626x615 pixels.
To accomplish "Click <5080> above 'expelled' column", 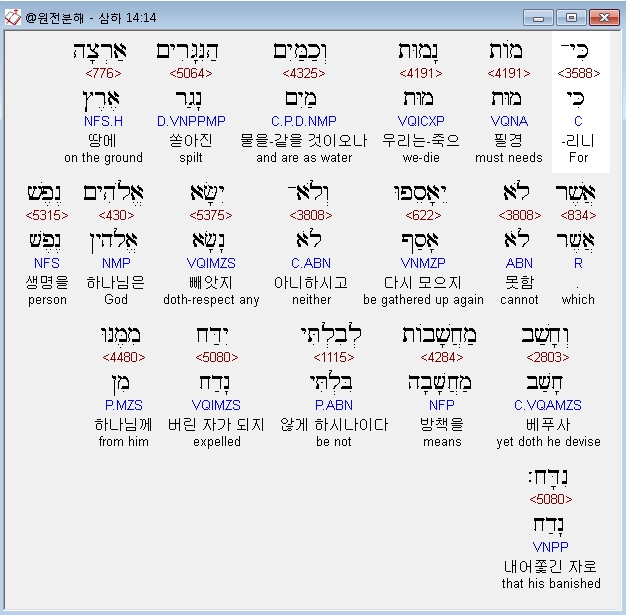I will pos(217,357).
